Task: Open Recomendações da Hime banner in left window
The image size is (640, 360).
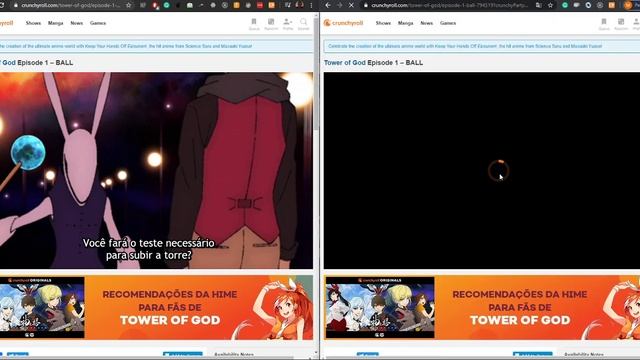Action: pos(156,307)
